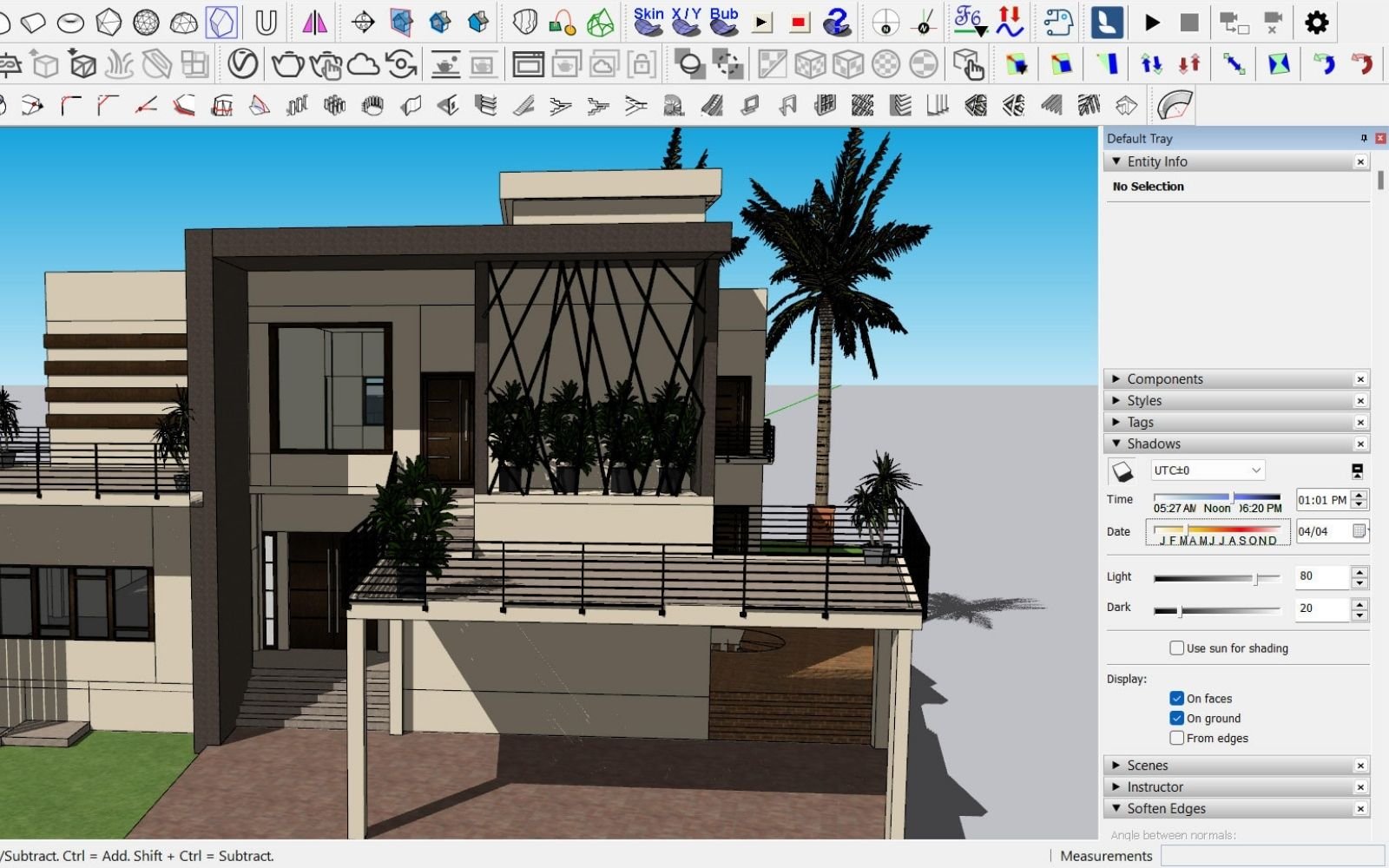Uncheck the 'On faces' shadow option

pyautogui.click(x=1177, y=698)
